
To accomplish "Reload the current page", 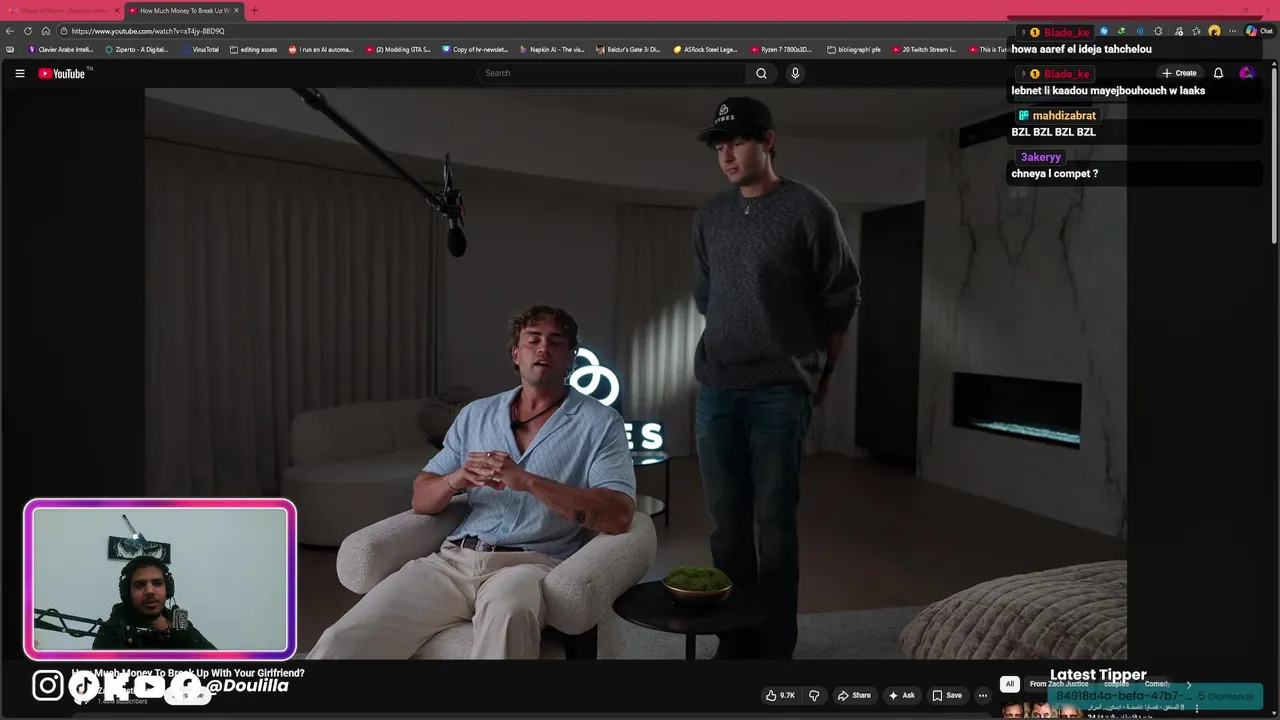I will 28,31.
